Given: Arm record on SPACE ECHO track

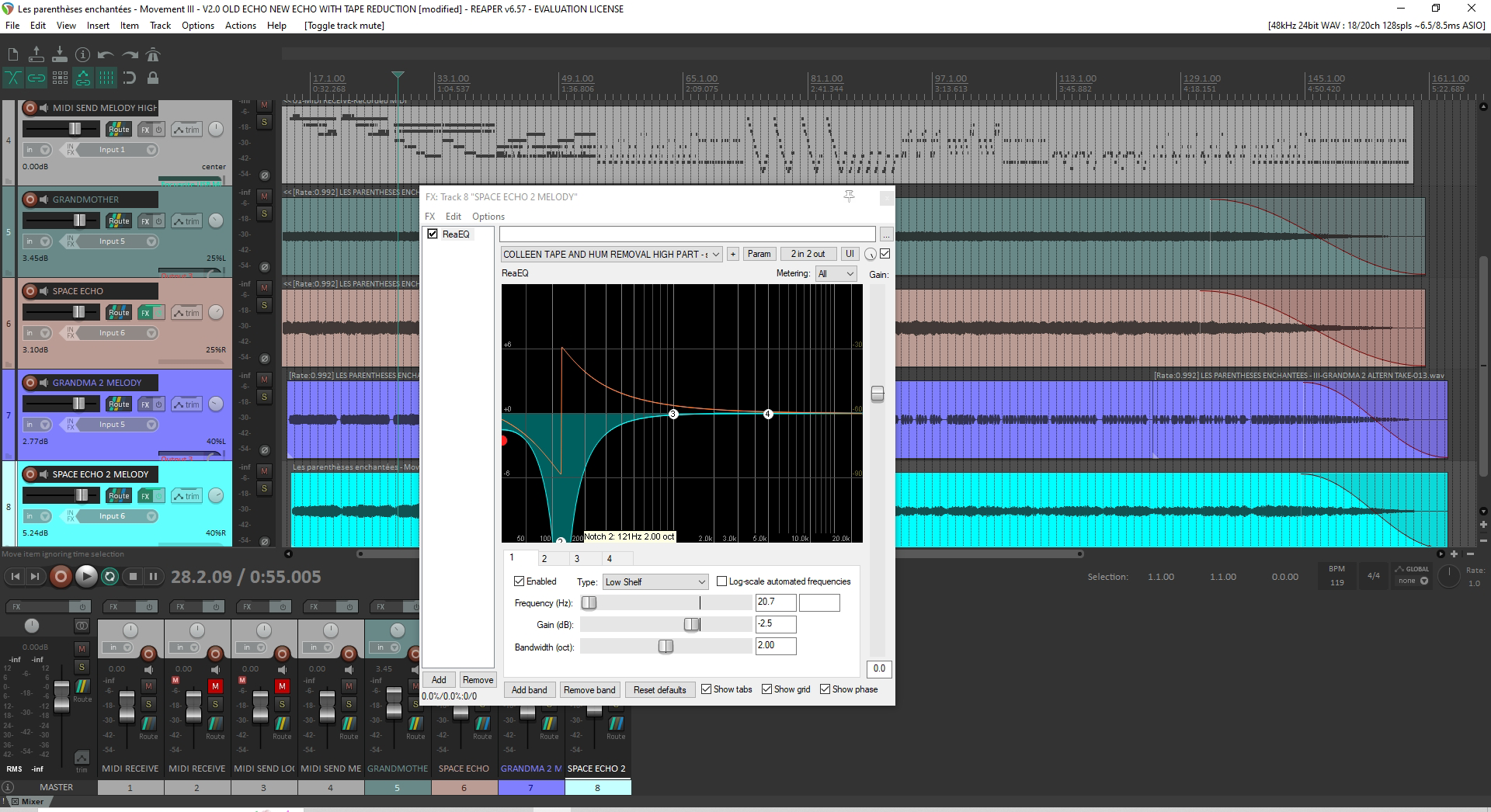Looking at the screenshot, I should coord(30,291).
